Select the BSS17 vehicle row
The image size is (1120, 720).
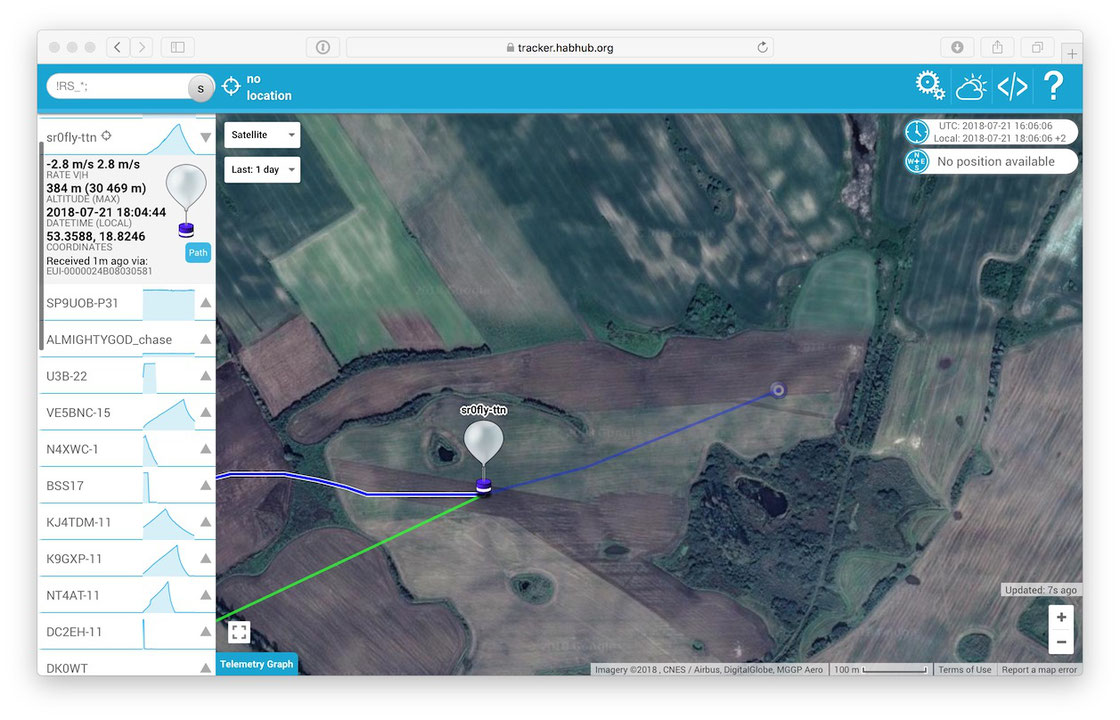coord(127,486)
